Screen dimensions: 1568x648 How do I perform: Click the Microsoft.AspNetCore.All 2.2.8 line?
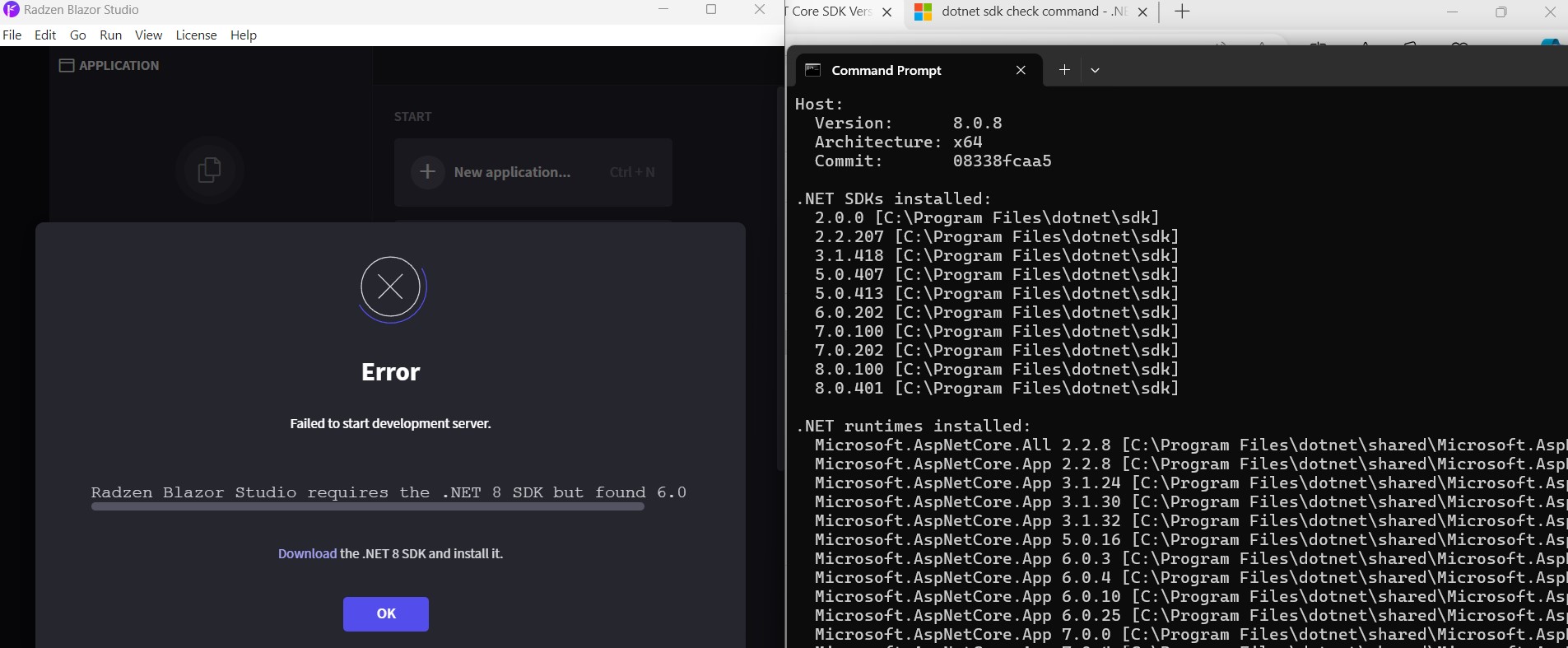tap(1190, 445)
